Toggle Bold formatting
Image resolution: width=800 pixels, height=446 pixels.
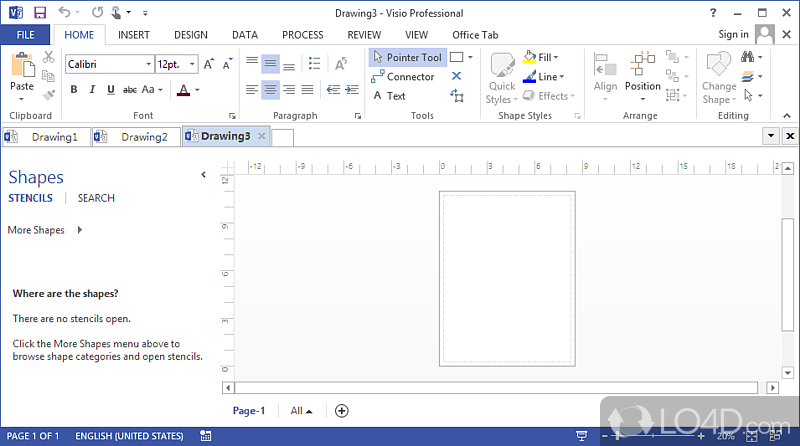click(74, 90)
